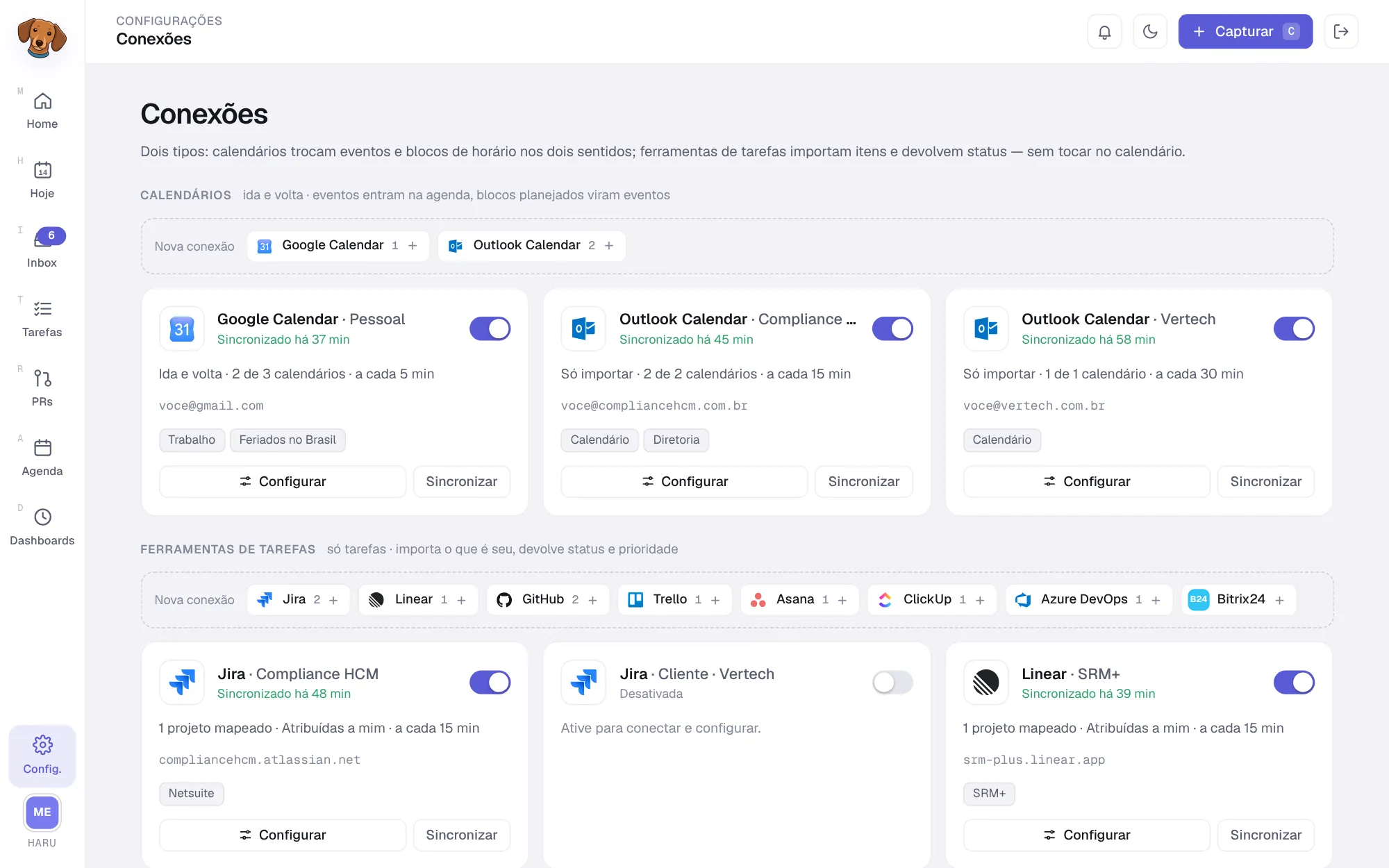Viewport: 1389px width, 868px height.
Task: Add new Trello connection
Action: [675, 600]
